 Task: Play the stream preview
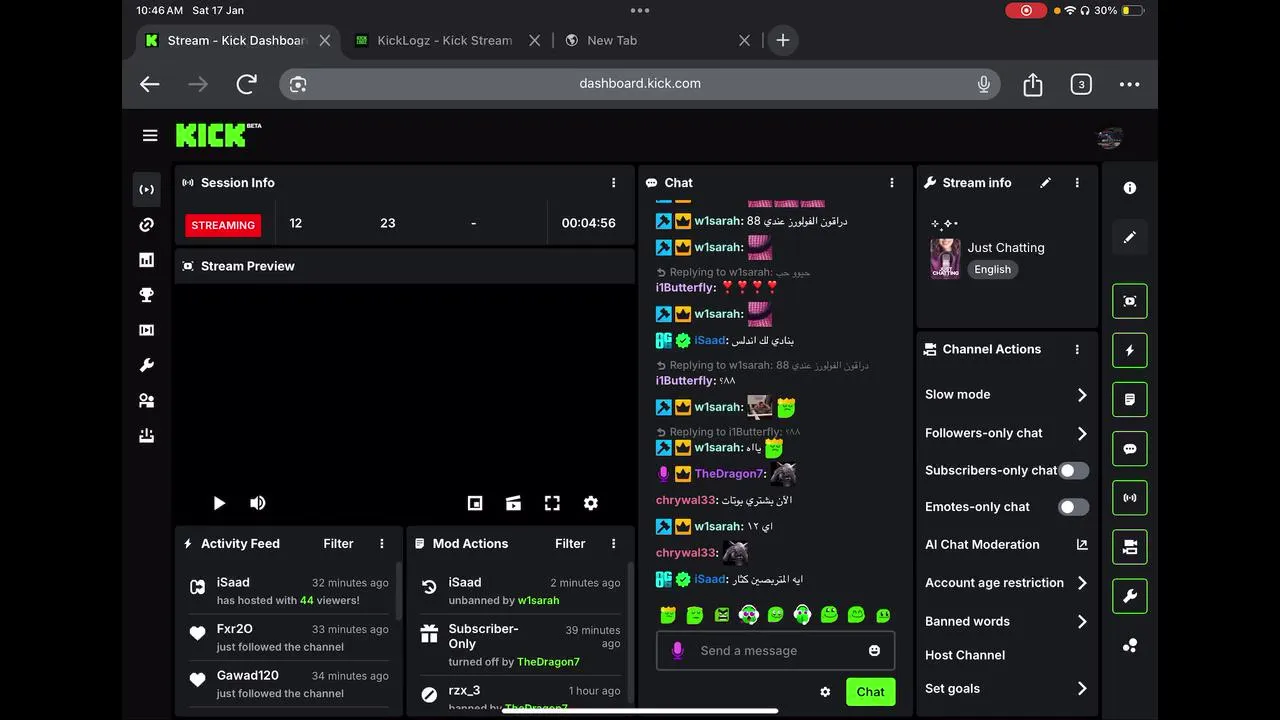point(219,503)
